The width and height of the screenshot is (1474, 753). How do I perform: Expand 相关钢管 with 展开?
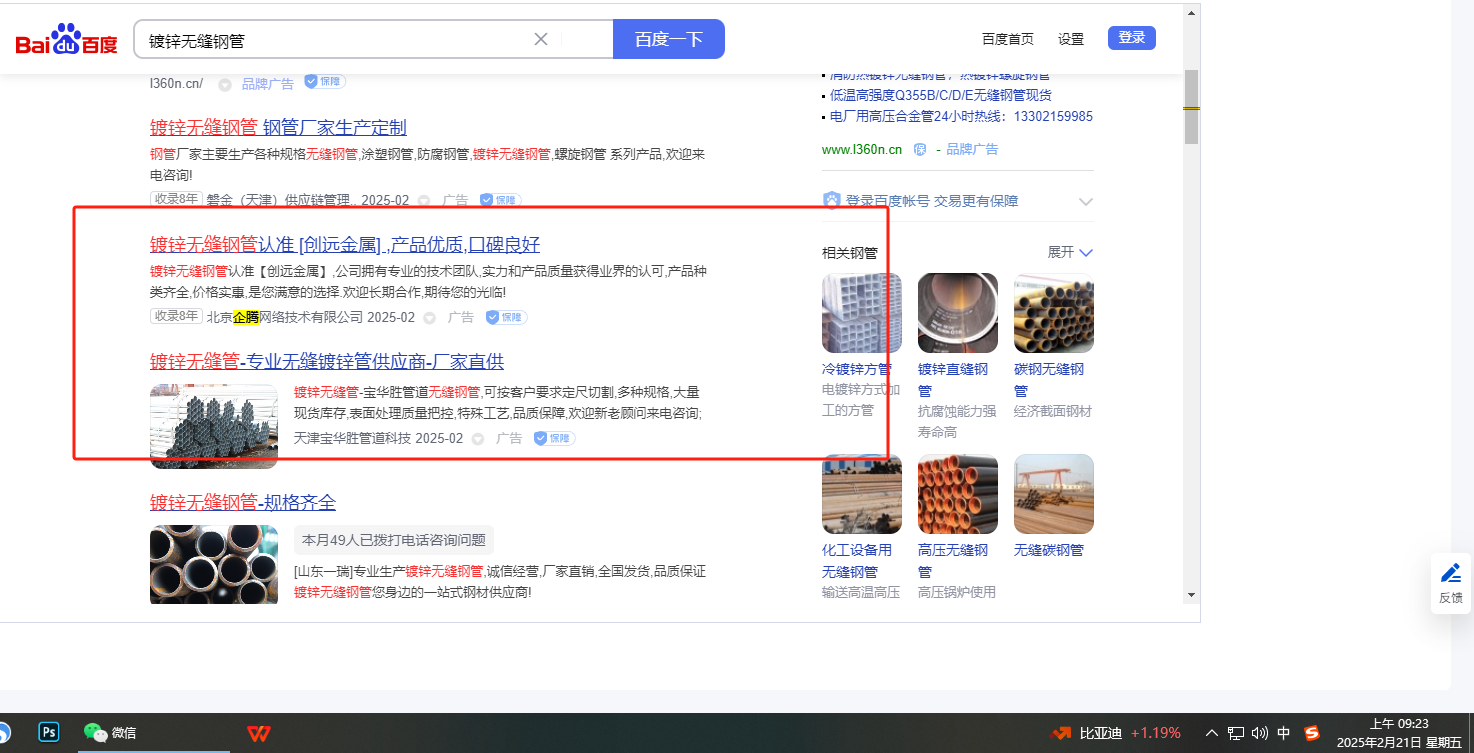[1070, 252]
